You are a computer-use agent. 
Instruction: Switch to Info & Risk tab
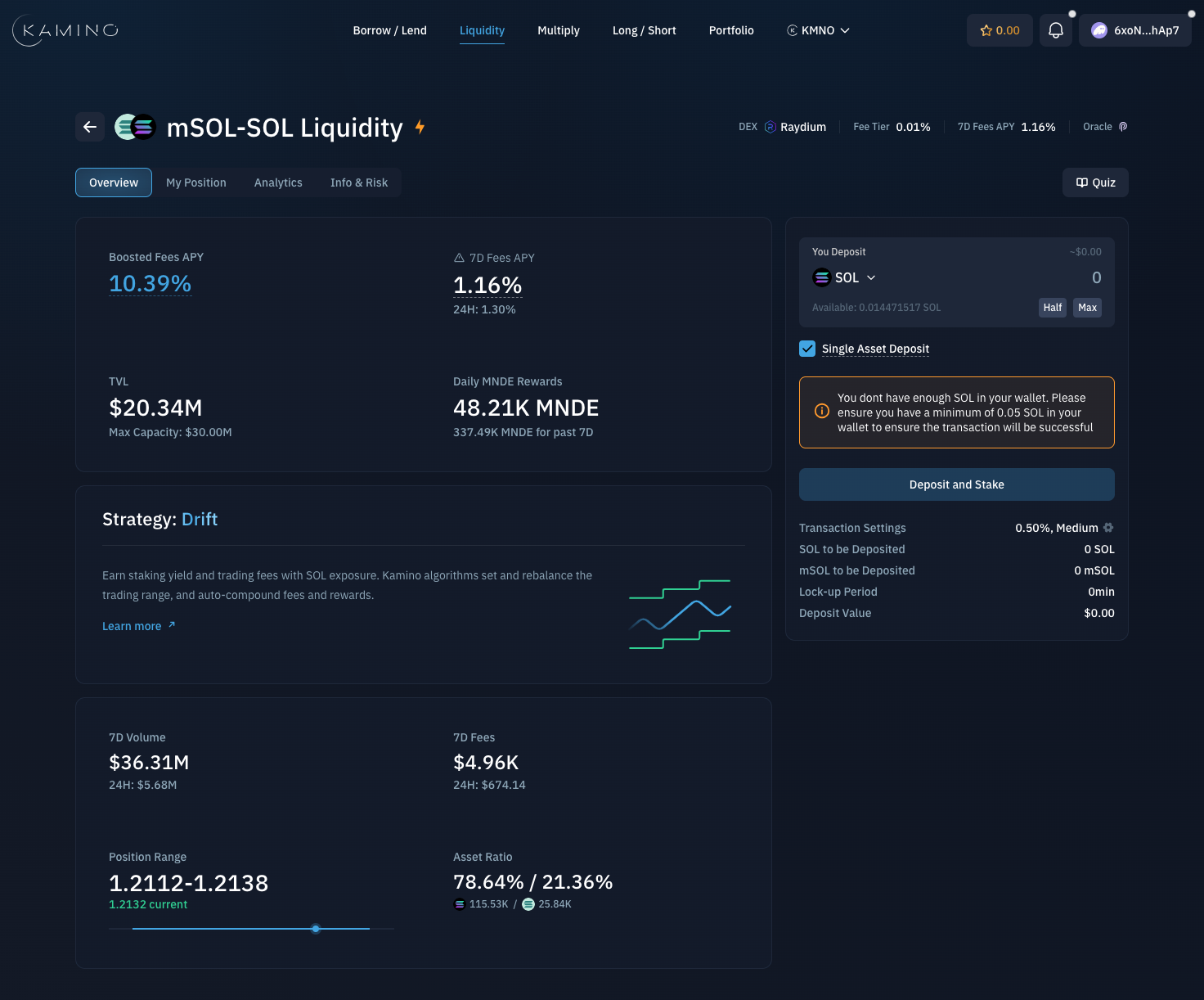coord(359,182)
